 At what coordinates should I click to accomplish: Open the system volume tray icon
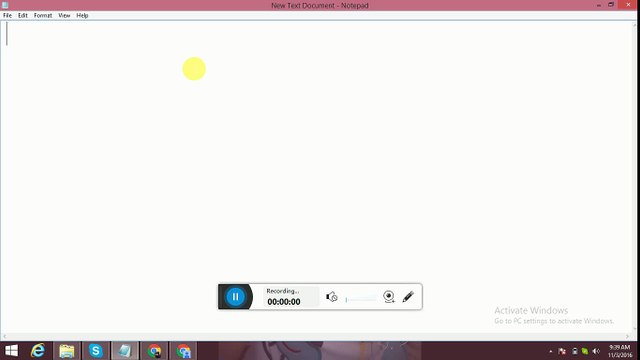(x=596, y=351)
